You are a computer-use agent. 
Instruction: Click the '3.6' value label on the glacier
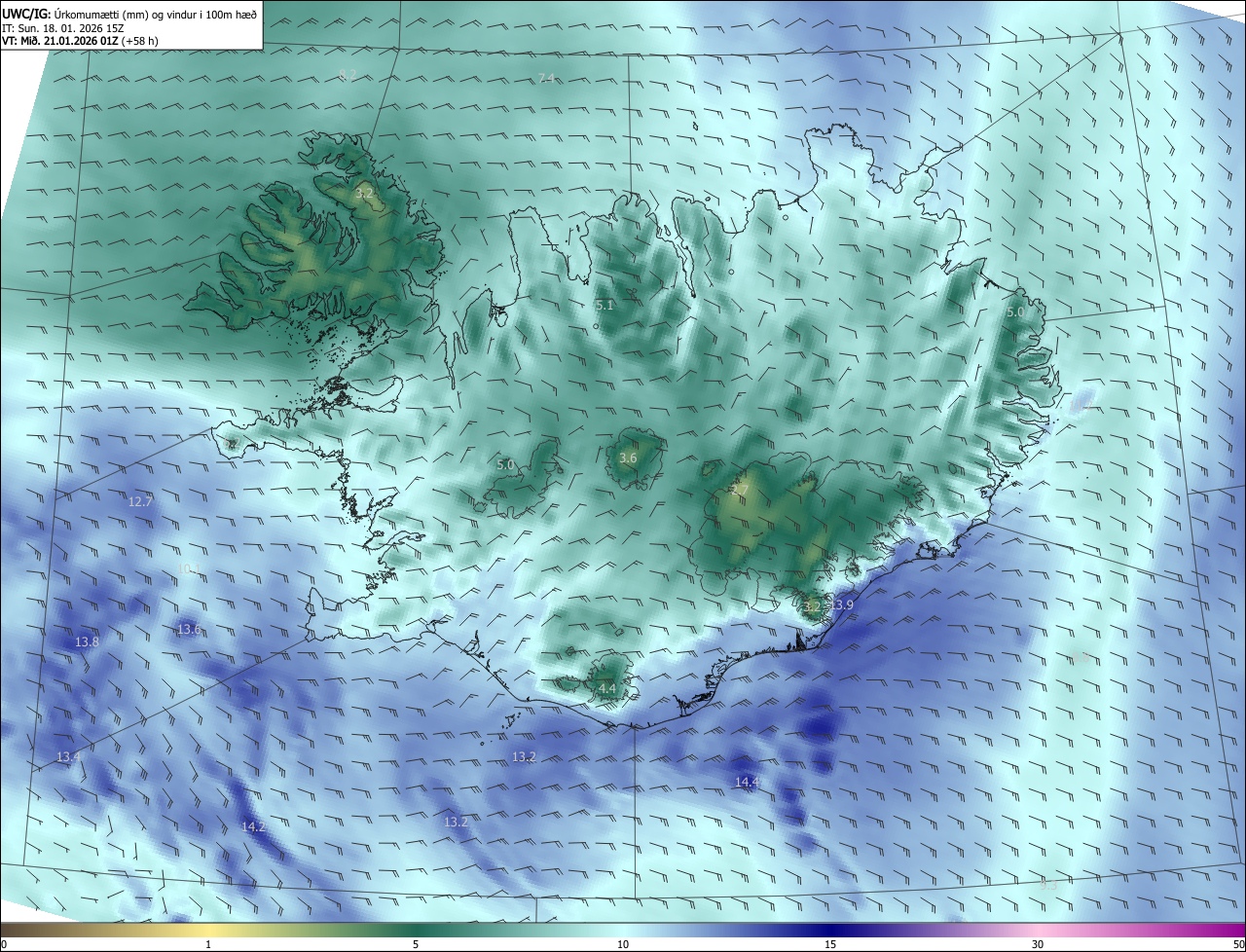(628, 458)
